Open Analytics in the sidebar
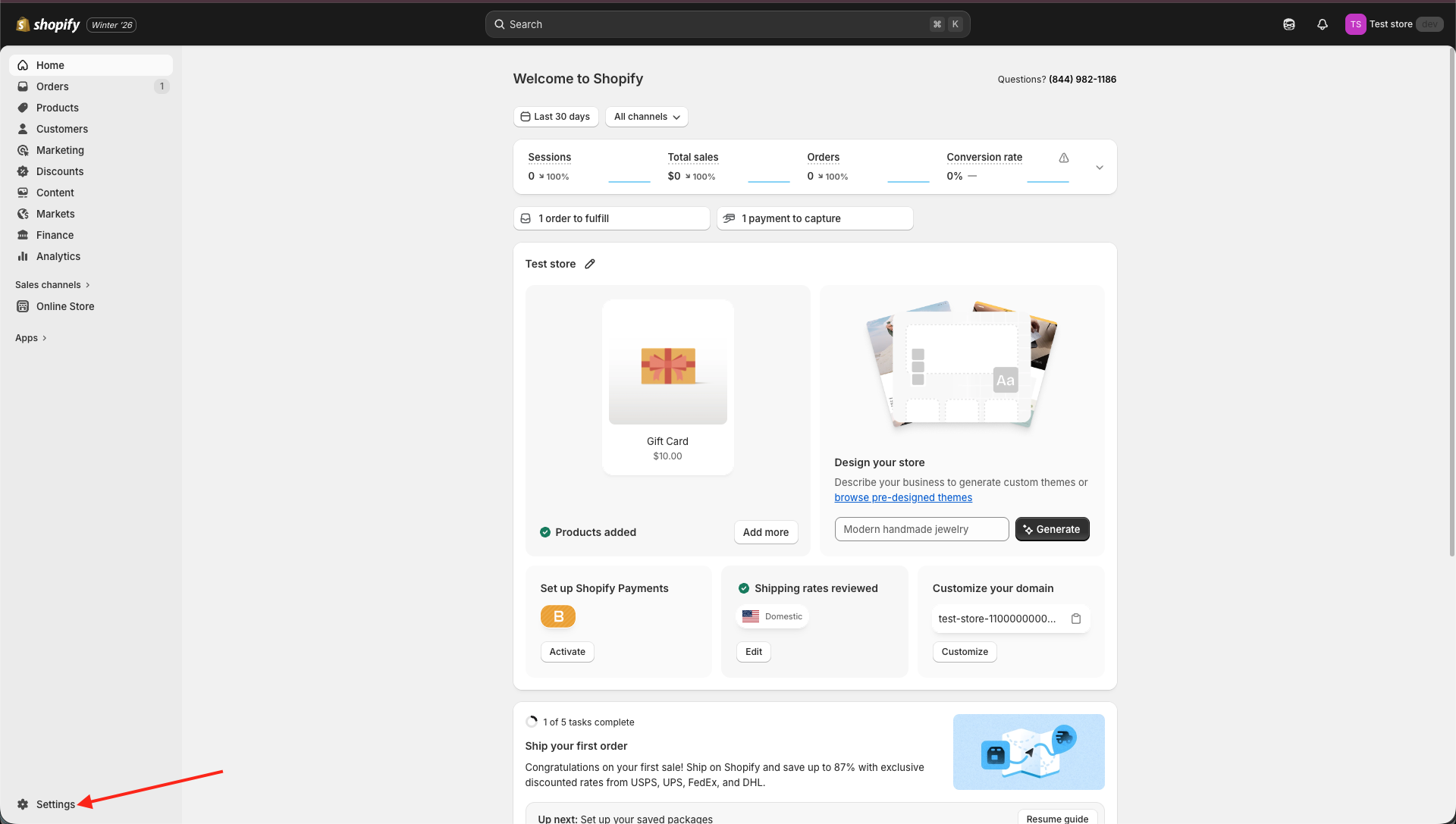1456x824 pixels. tap(58, 256)
